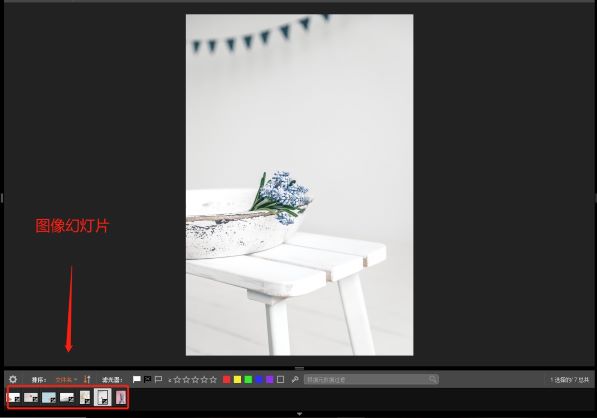Image resolution: width=597 pixels, height=418 pixels.
Task: Click the magnifier icon in the search box
Action: (433, 379)
